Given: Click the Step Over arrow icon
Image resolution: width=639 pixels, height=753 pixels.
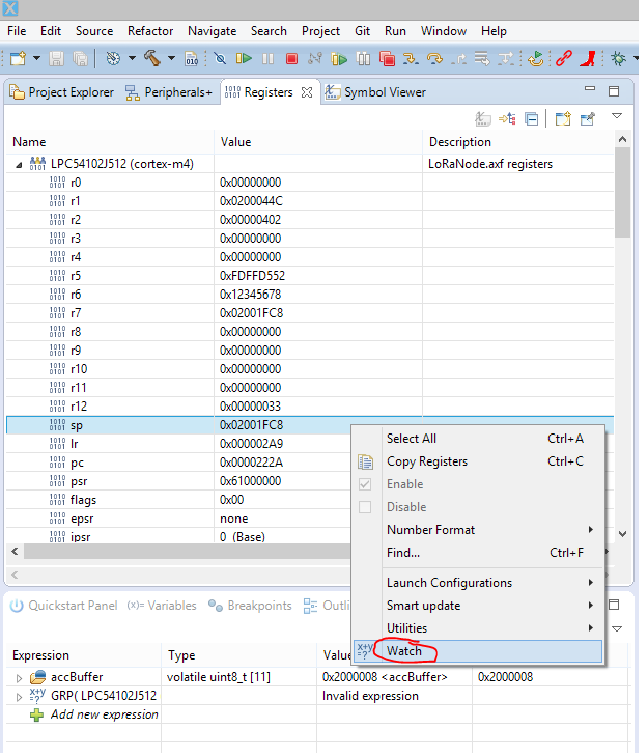Looking at the screenshot, I should 434,59.
